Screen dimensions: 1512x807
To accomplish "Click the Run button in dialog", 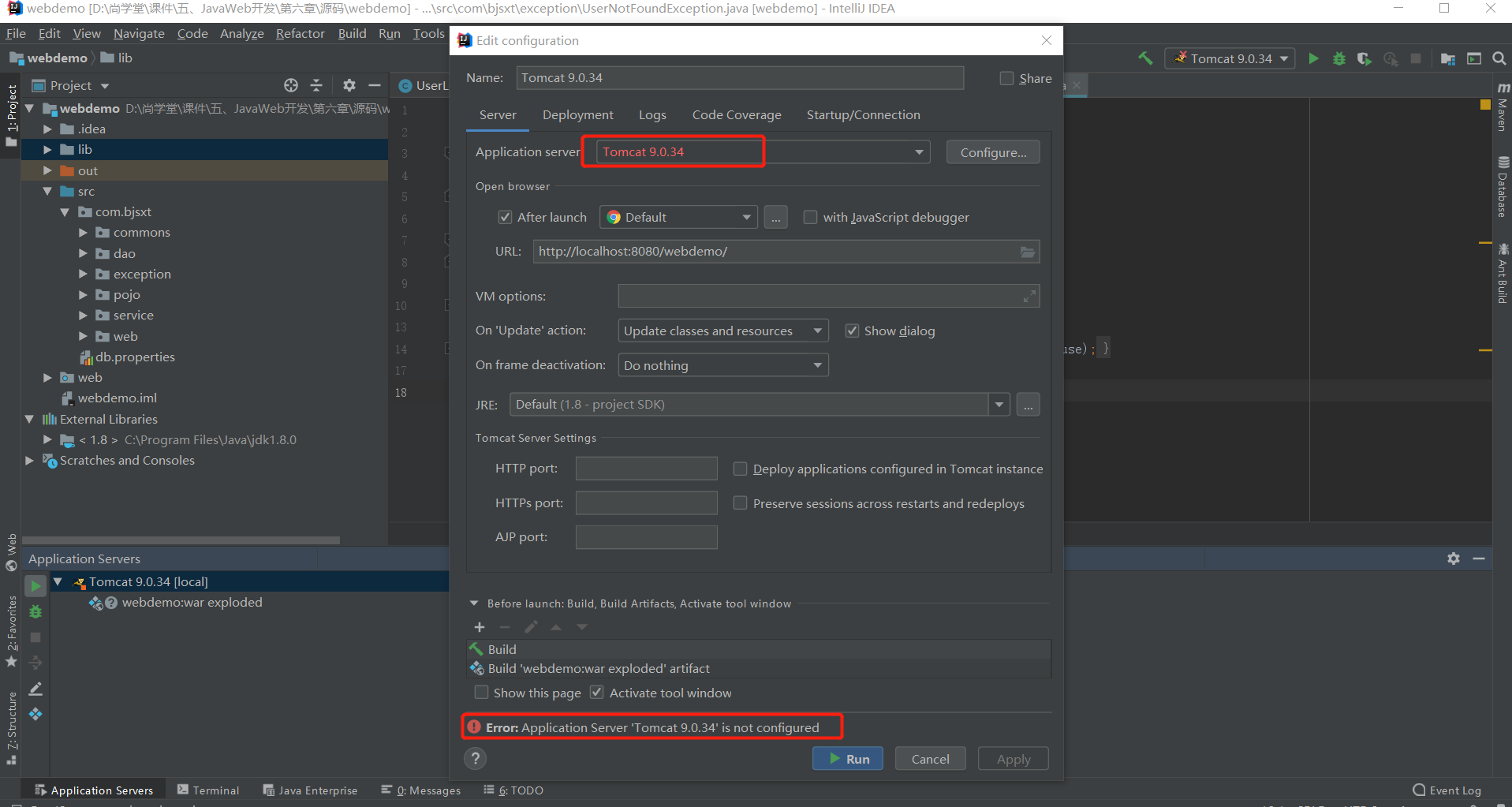I will (848, 759).
